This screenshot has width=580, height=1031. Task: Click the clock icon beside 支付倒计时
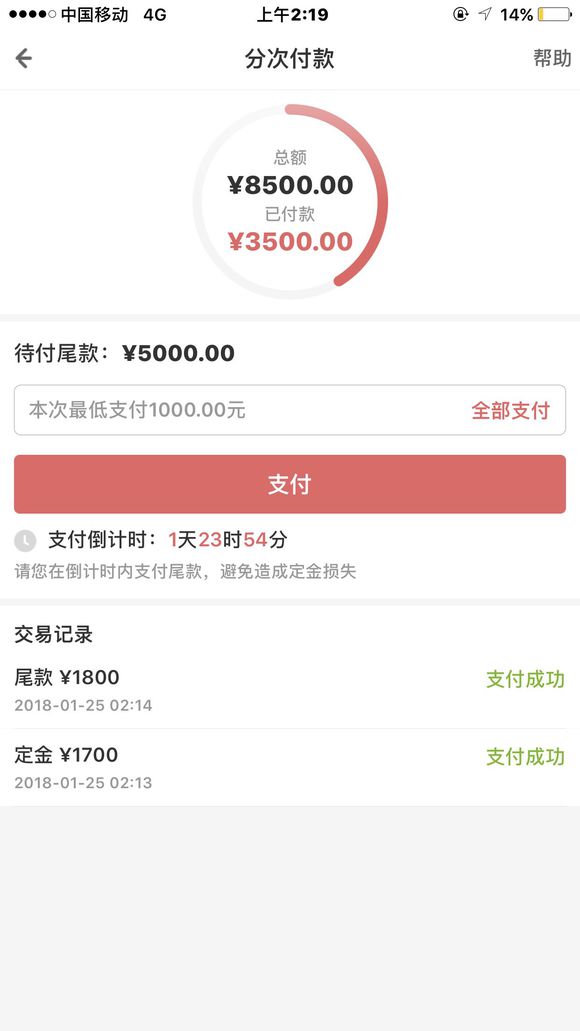[x=25, y=541]
